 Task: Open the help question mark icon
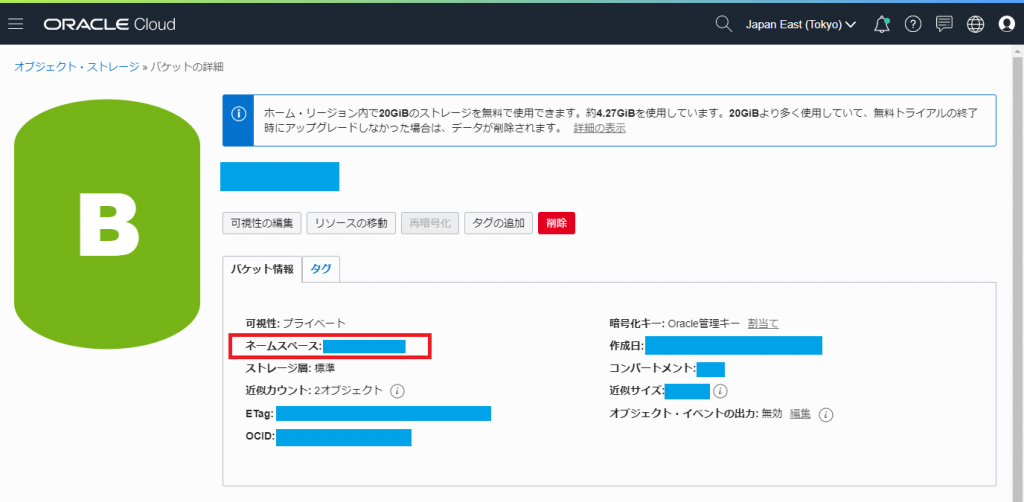(912, 24)
